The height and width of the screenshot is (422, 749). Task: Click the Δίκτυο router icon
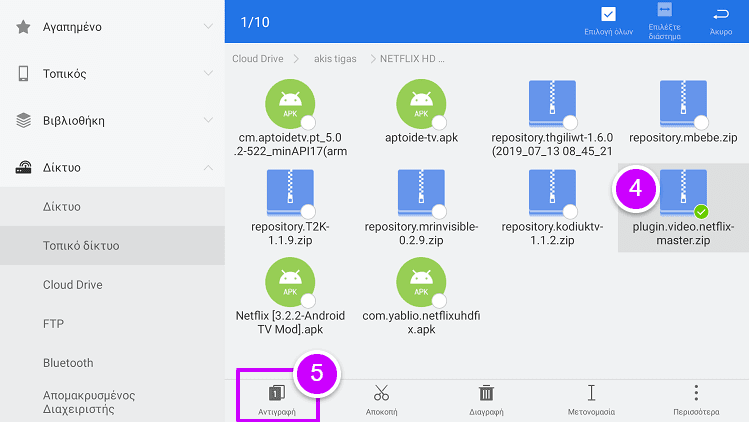[x=23, y=167]
